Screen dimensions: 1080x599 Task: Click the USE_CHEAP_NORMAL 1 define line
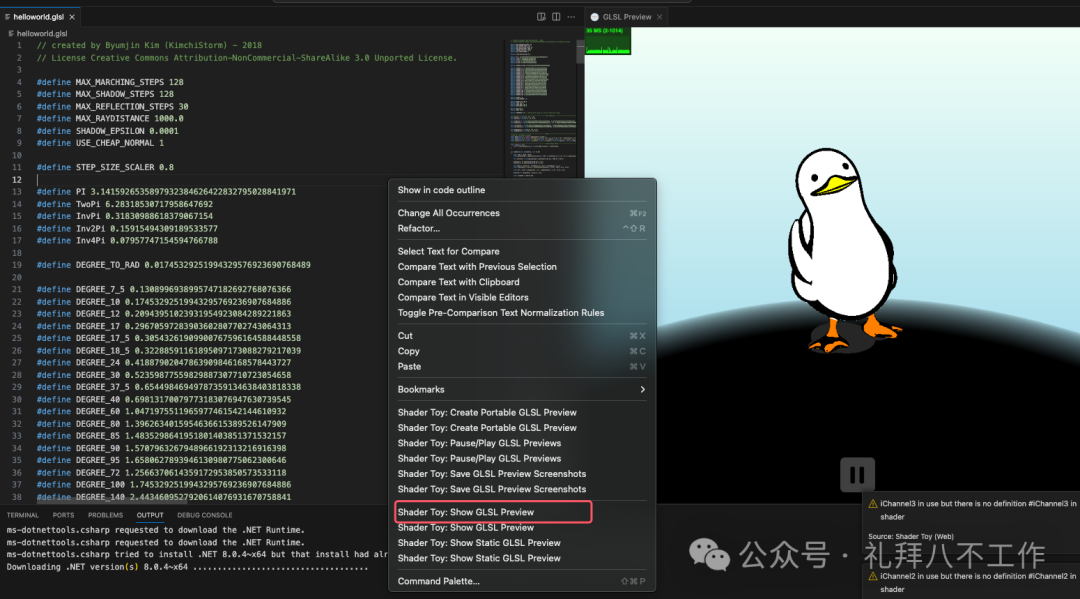pos(101,143)
